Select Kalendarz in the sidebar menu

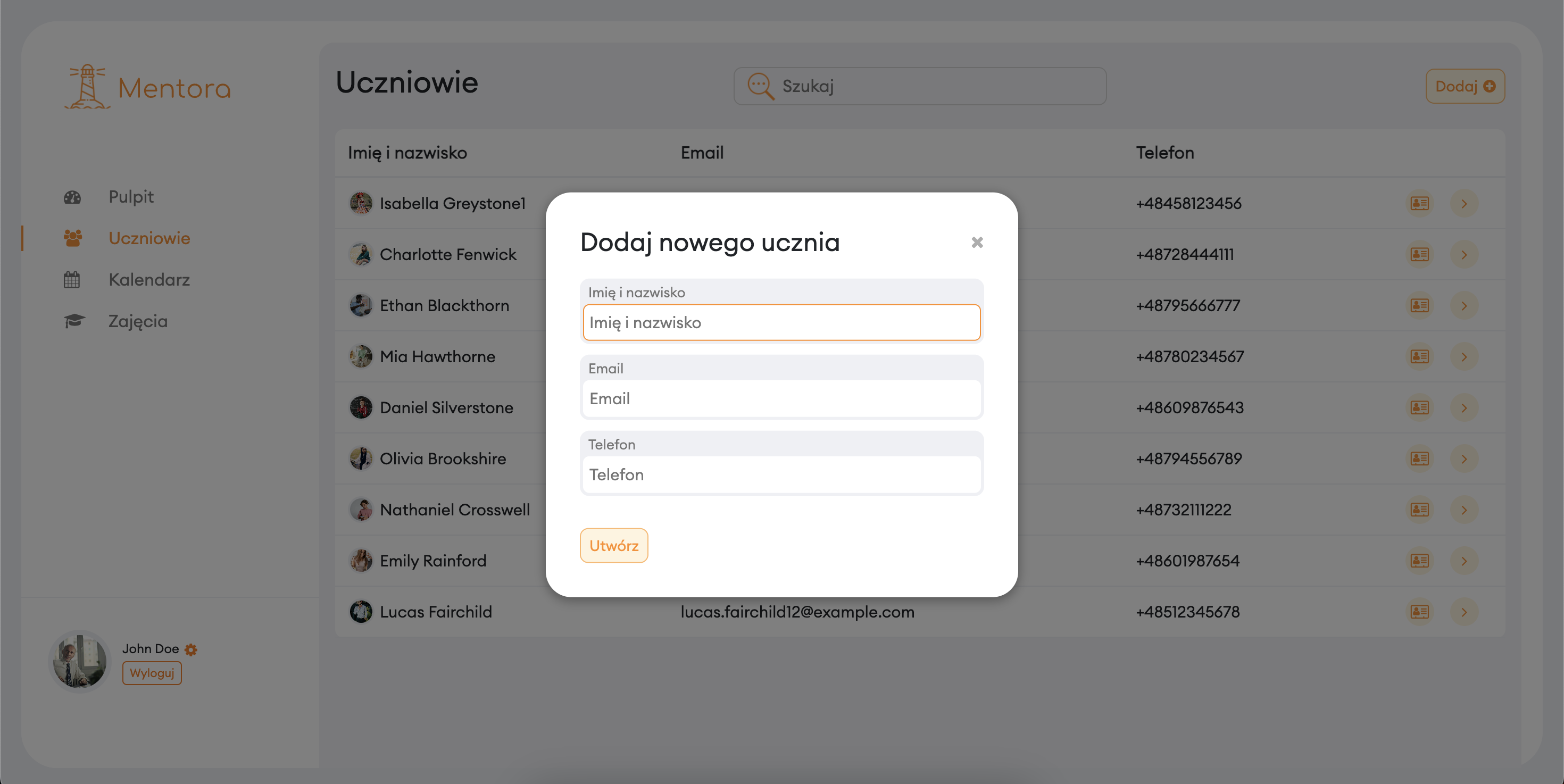click(x=149, y=280)
